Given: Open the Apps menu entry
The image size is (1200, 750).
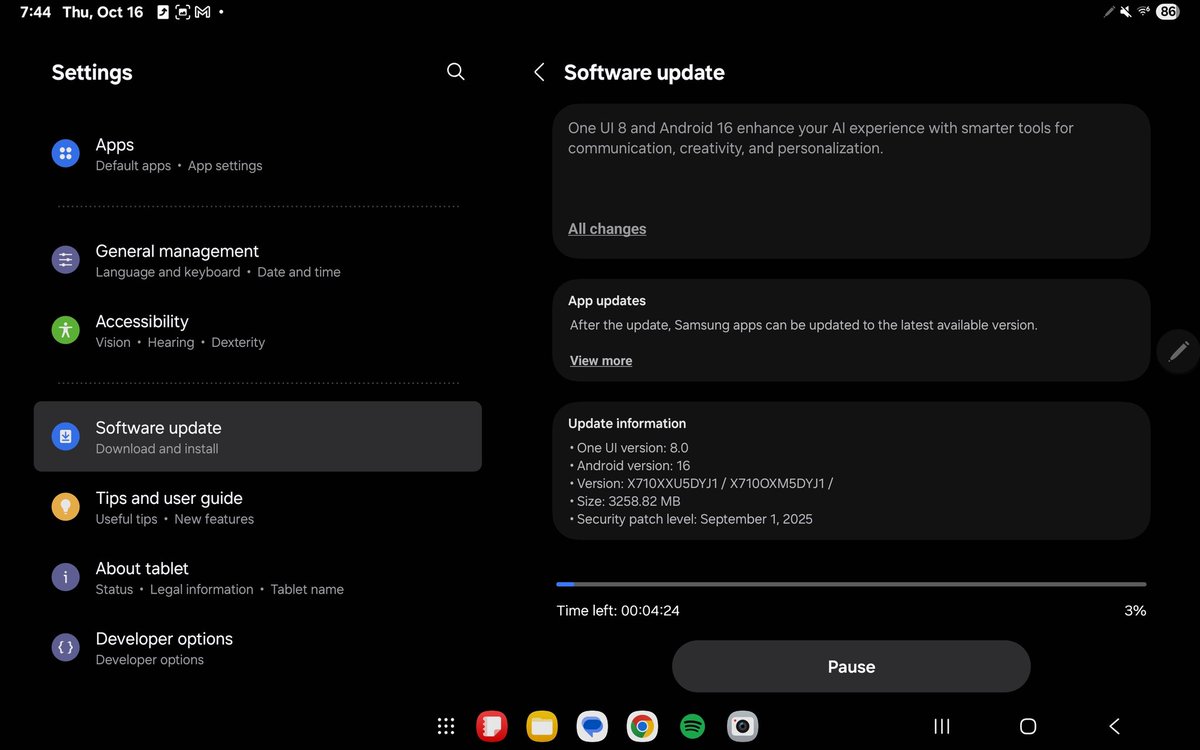Looking at the screenshot, I should [x=258, y=154].
